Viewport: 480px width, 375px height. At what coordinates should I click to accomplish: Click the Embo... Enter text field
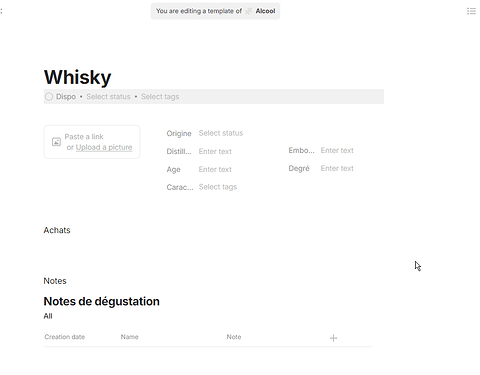coord(337,150)
